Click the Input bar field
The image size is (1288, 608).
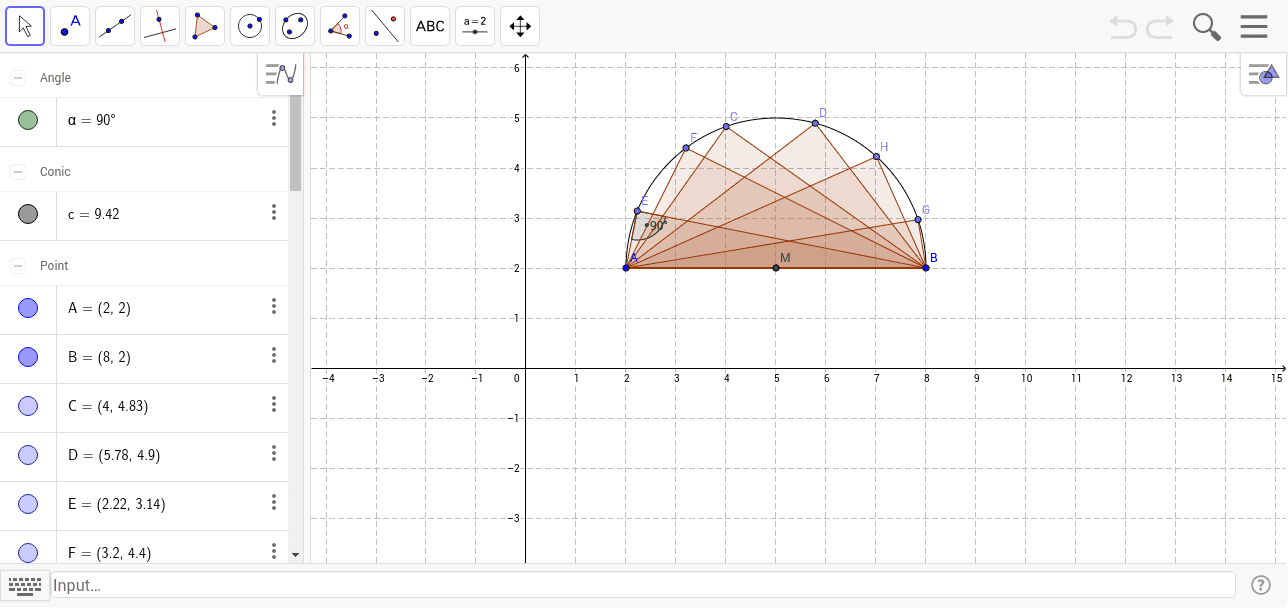click(644, 585)
